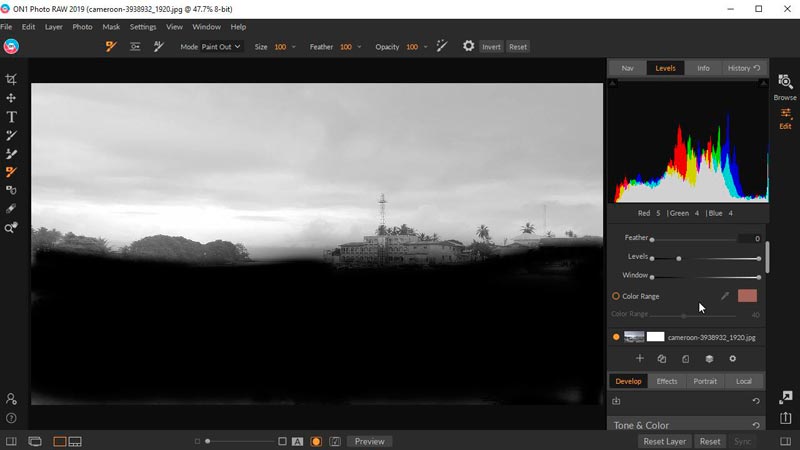Click the Invert mask button
Image resolution: width=800 pixels, height=450 pixels.
point(491,47)
